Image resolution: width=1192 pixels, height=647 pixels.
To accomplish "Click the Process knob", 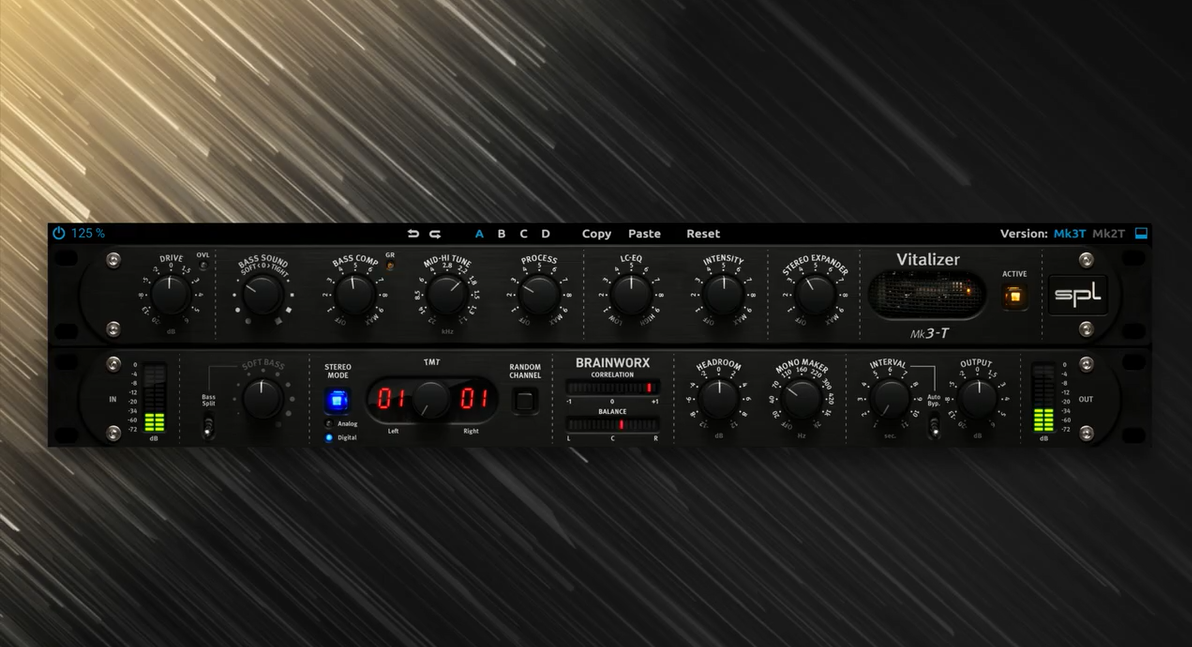I will tap(539, 295).
